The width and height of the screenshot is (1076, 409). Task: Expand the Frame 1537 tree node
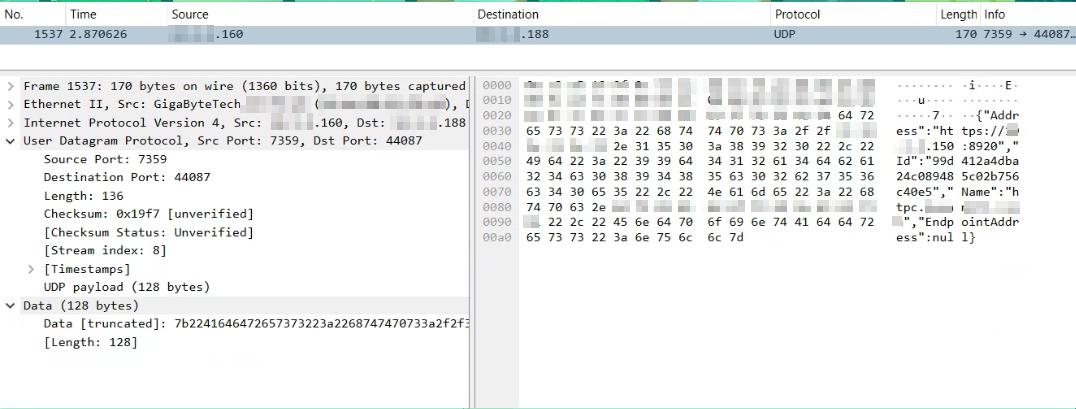point(11,86)
